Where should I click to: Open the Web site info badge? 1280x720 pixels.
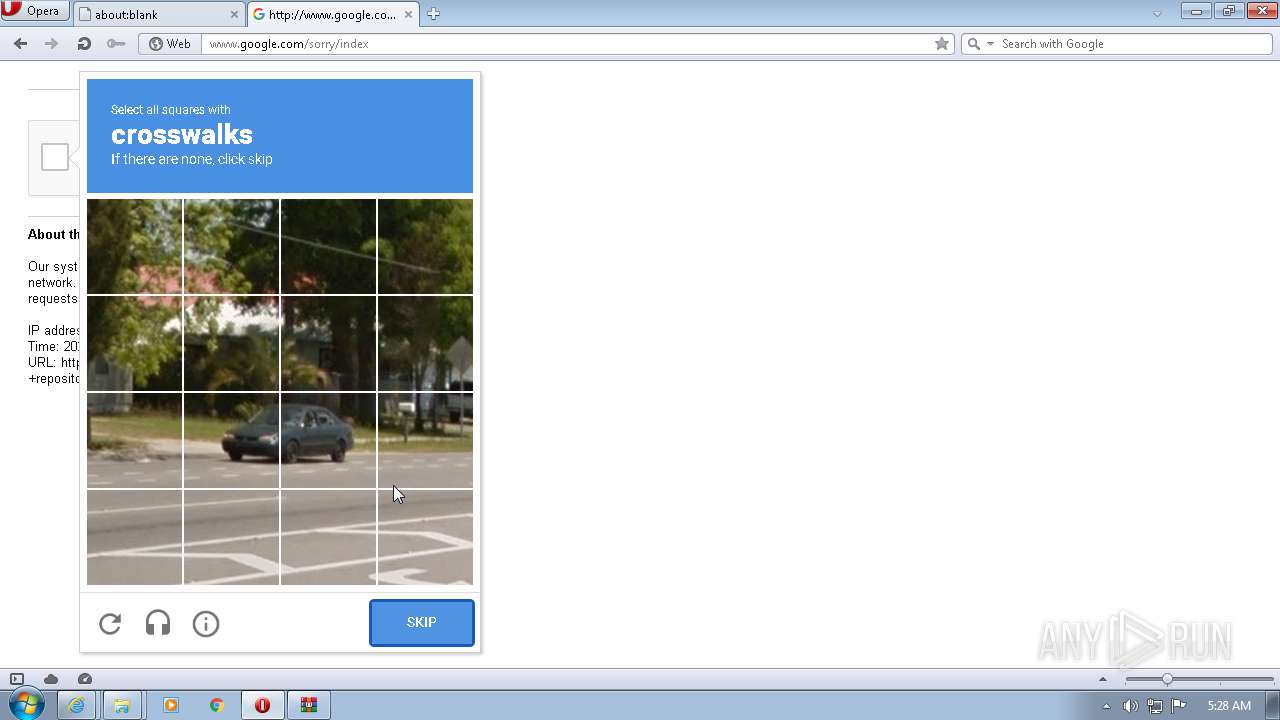(x=170, y=44)
